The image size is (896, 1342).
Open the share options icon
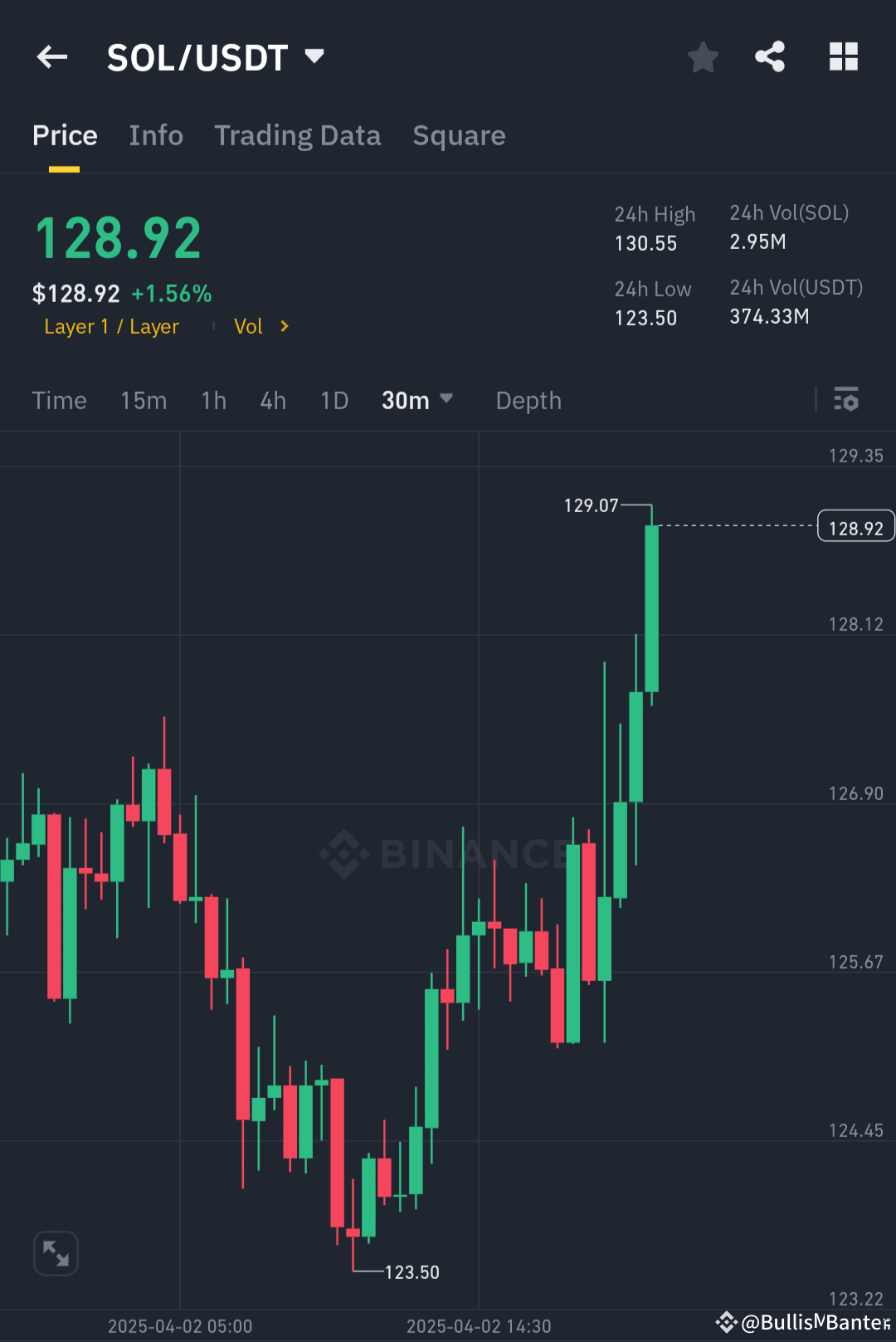point(769,56)
